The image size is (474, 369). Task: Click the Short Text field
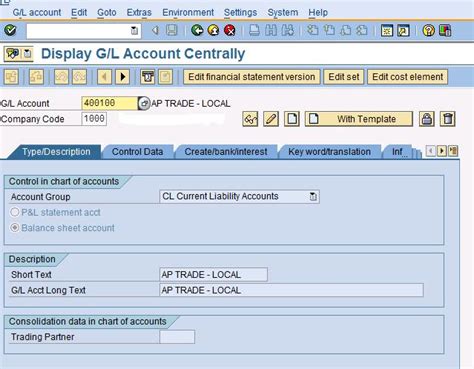[213, 275]
